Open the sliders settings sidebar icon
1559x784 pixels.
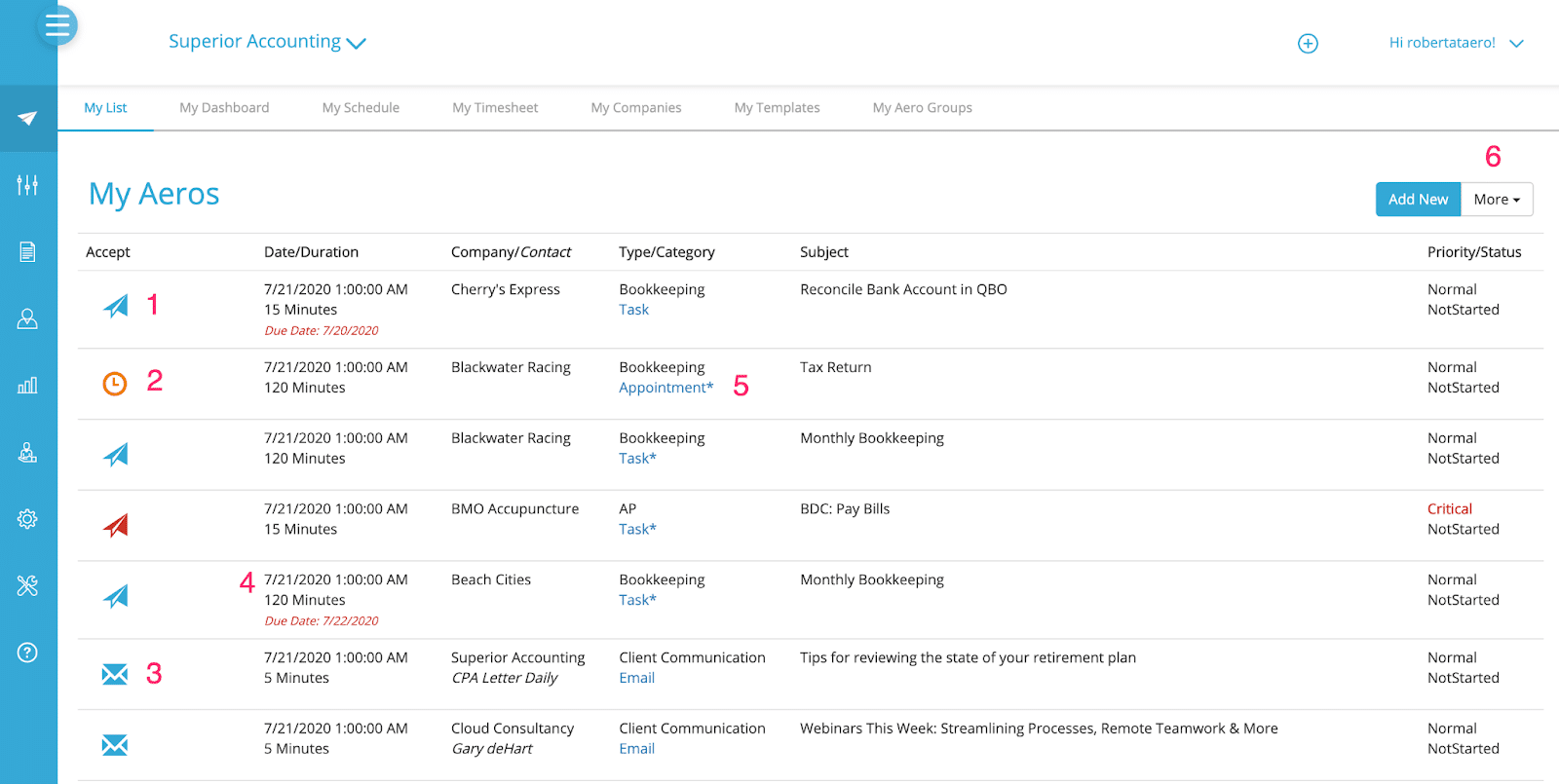tap(27, 185)
